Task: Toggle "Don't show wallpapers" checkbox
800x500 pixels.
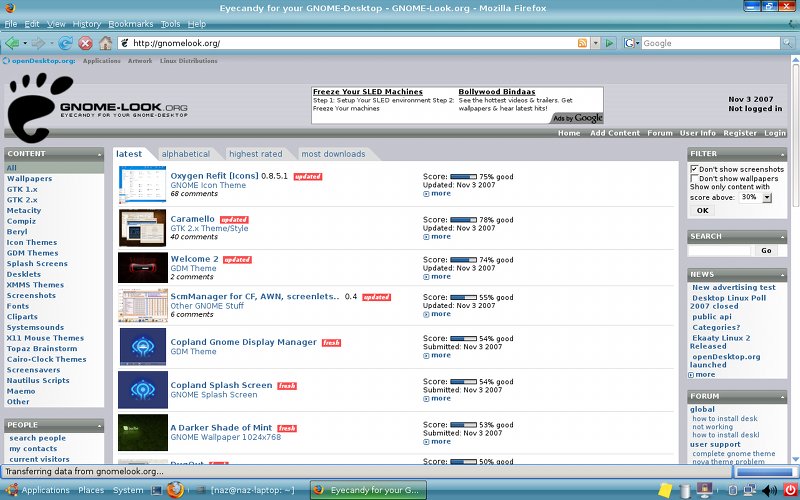Action: (x=694, y=178)
